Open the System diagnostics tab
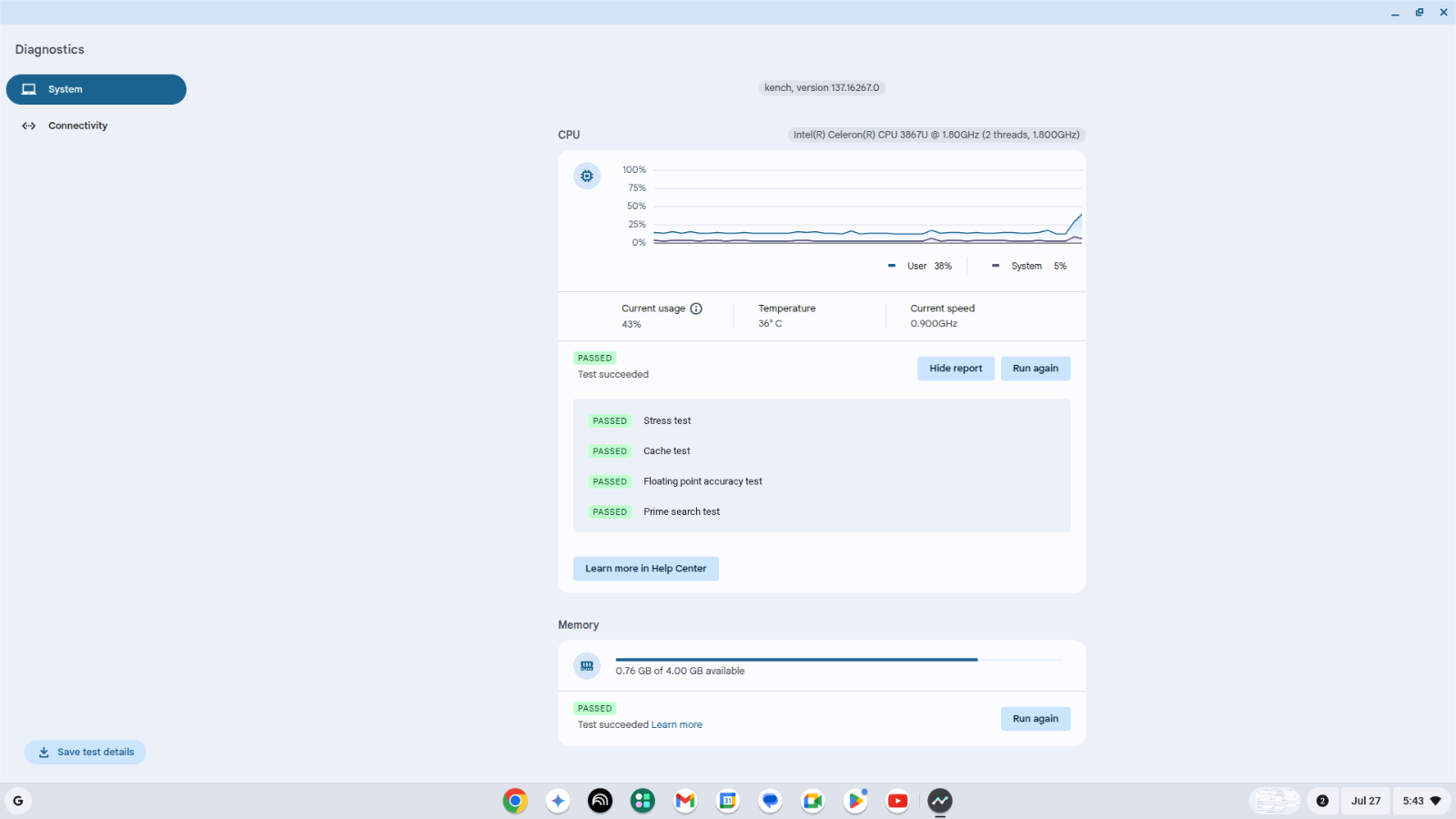Image resolution: width=1456 pixels, height=819 pixels. (96, 89)
